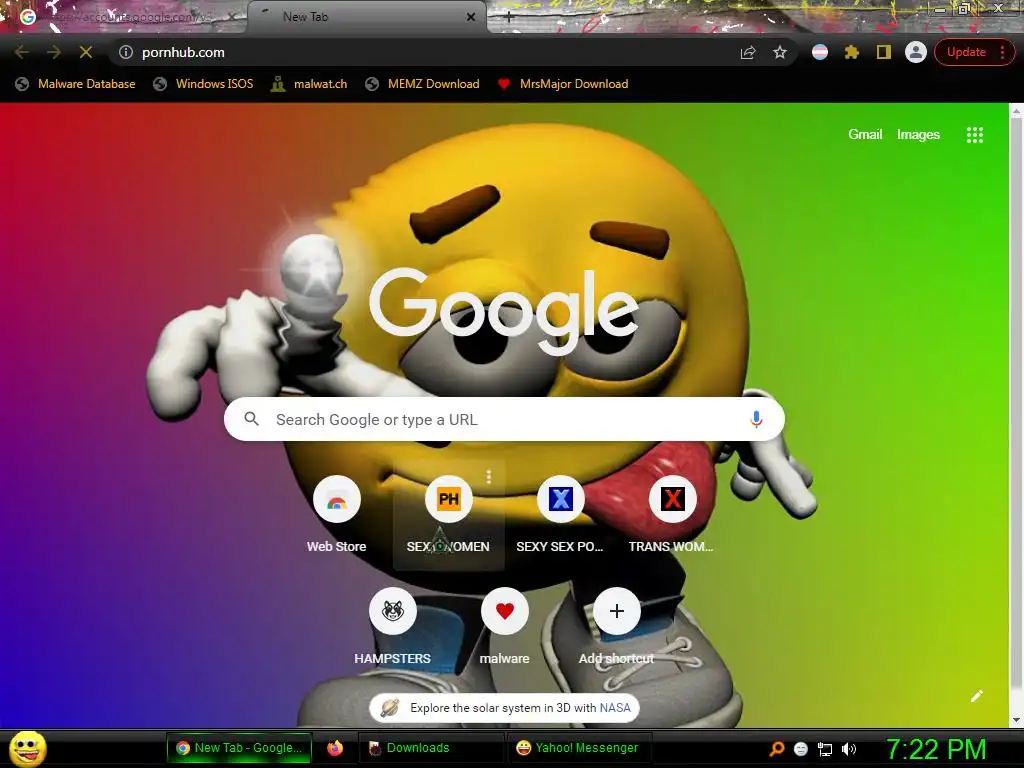This screenshot has width=1024, height=768.
Task: Open the malware heart shortcut
Action: tap(505, 626)
